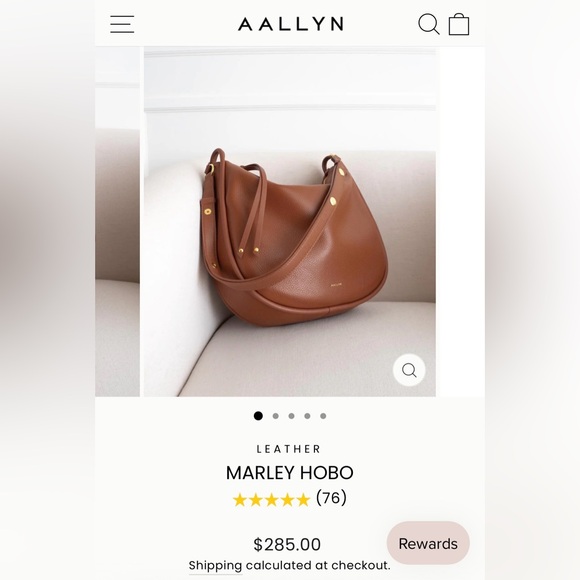Zoom product image with magnifier button

tap(409, 370)
